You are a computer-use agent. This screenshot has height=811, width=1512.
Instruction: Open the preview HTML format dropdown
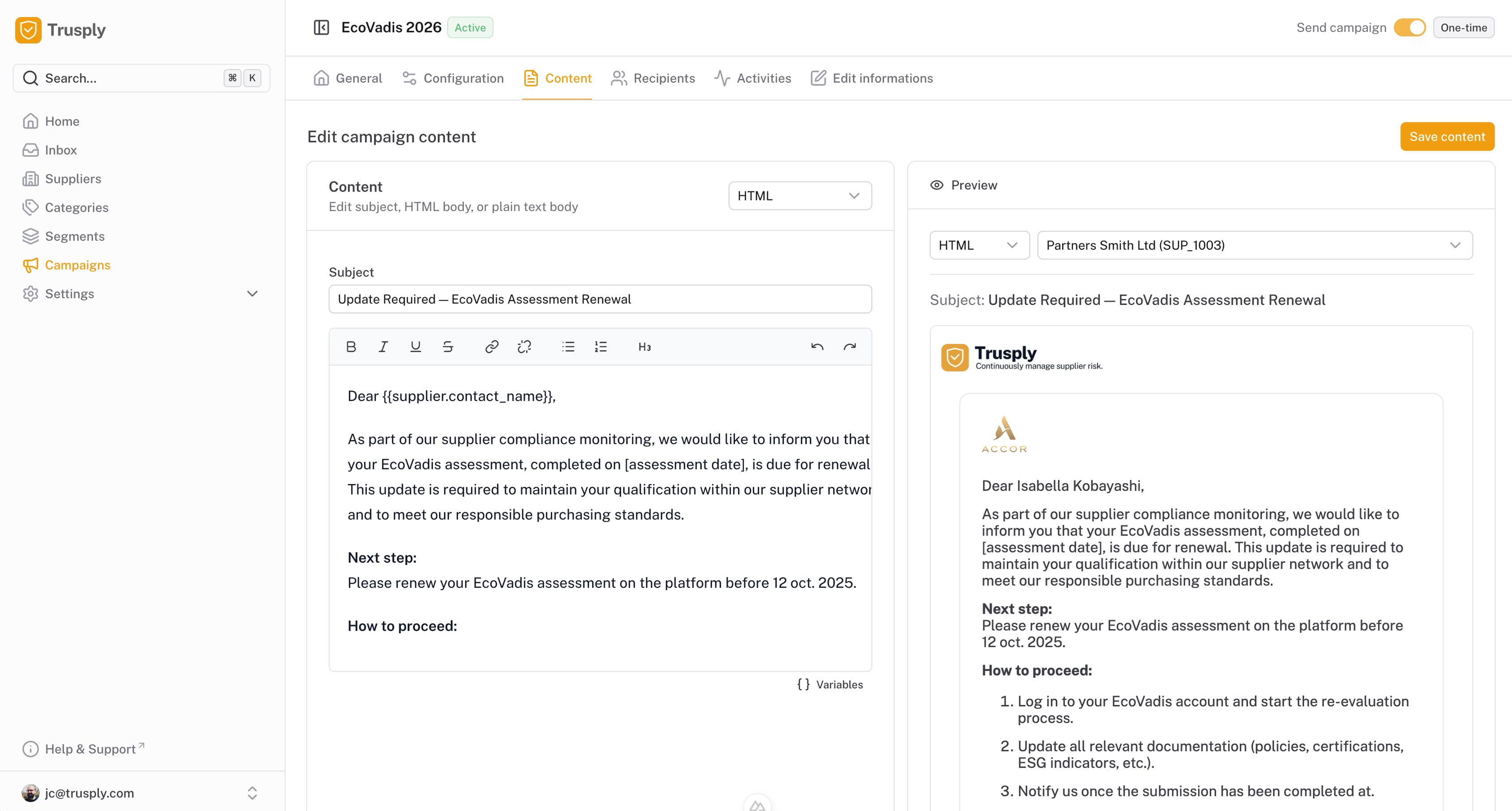click(979, 245)
